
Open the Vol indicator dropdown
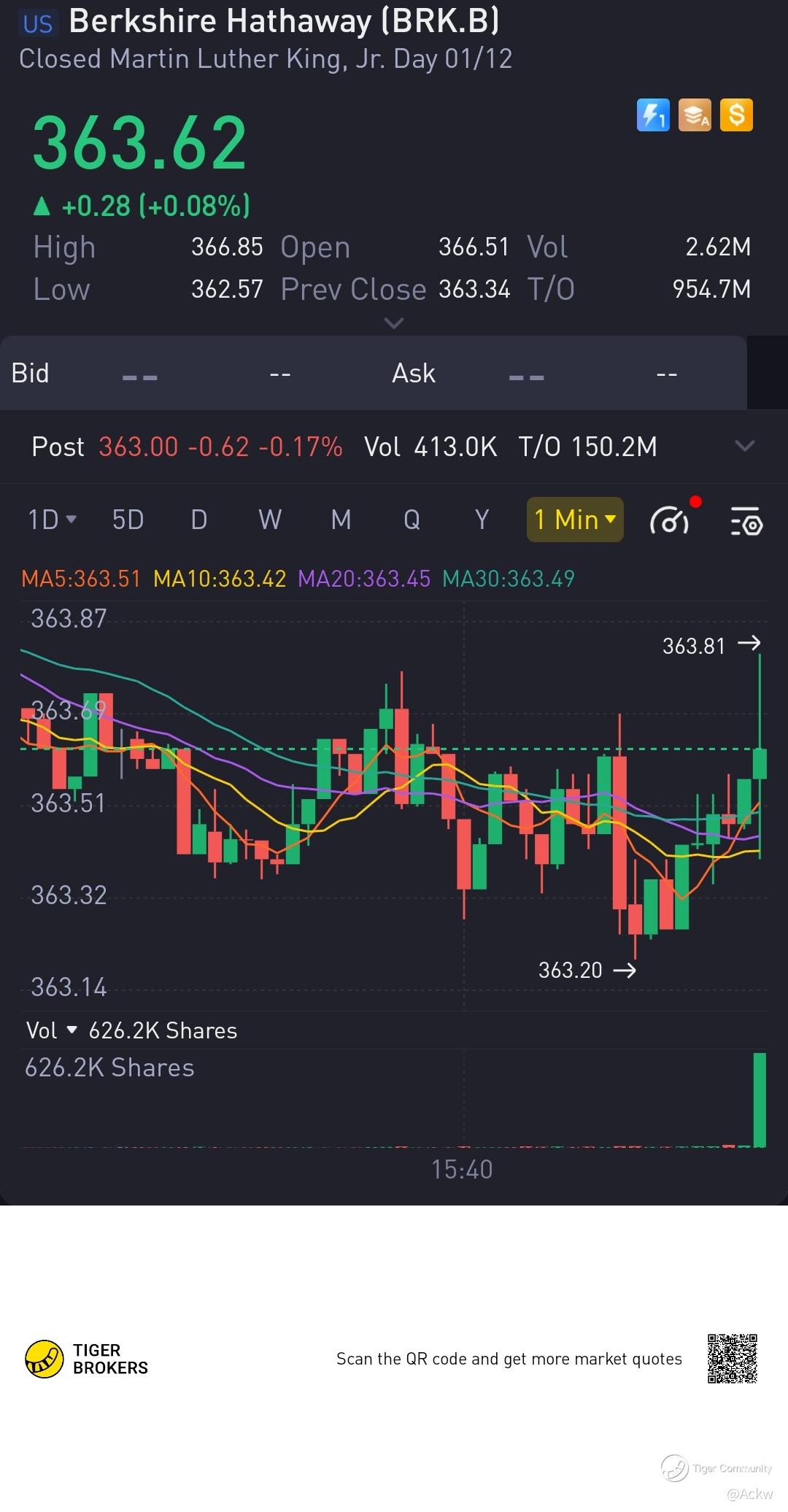click(51, 1030)
